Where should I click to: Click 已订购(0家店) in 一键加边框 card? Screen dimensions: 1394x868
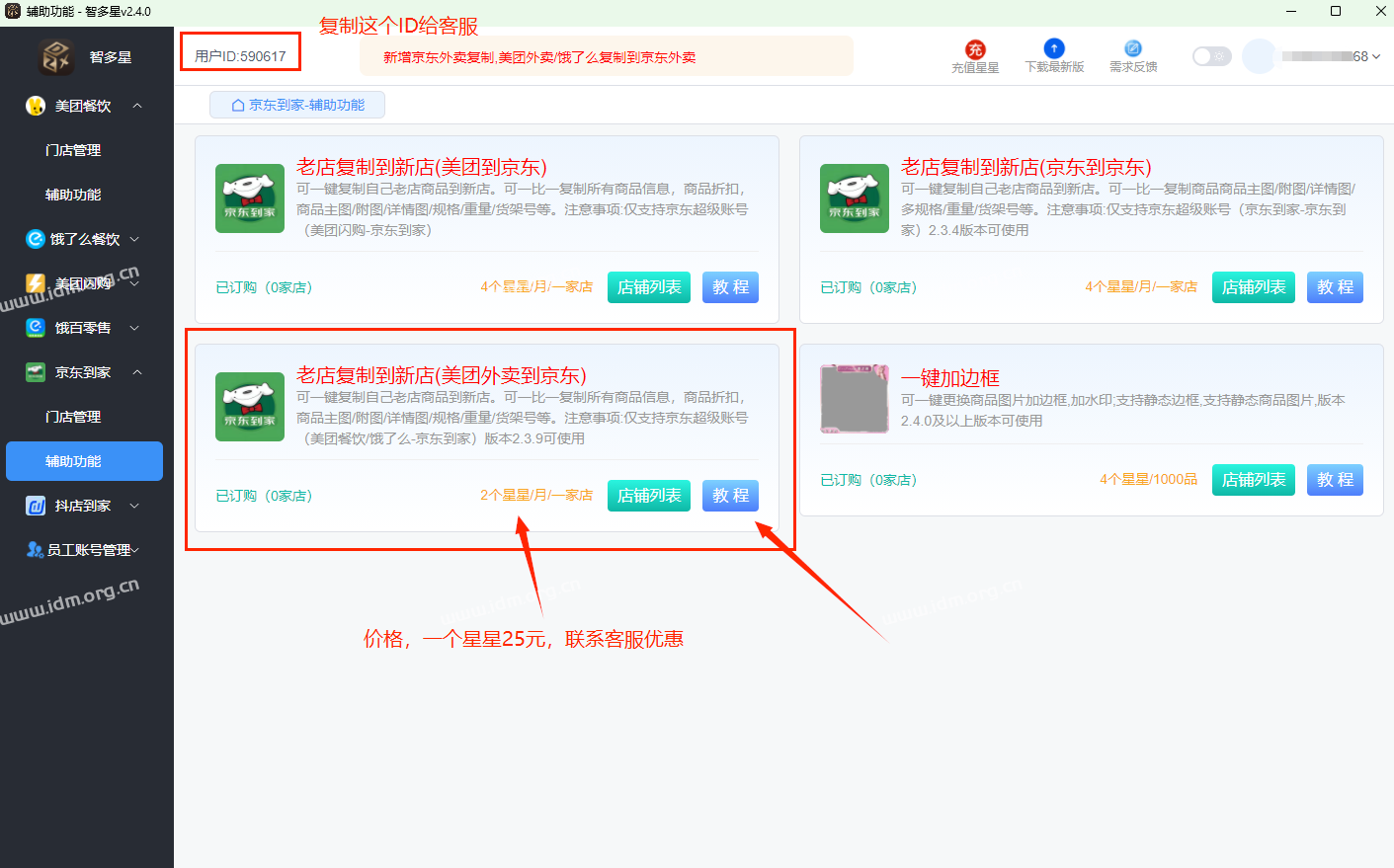(868, 480)
